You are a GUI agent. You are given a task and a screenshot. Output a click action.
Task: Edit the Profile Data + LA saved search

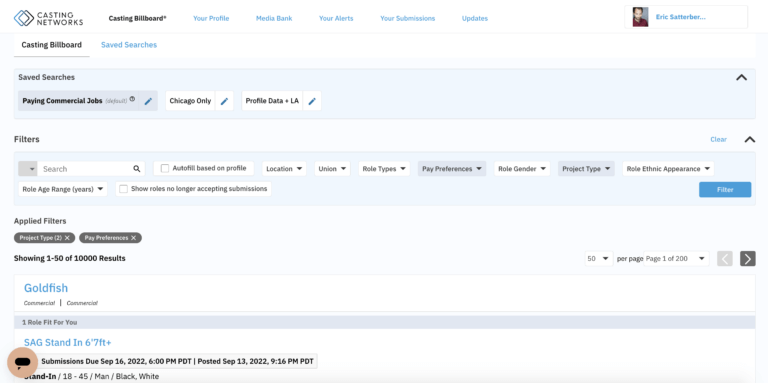(x=312, y=101)
